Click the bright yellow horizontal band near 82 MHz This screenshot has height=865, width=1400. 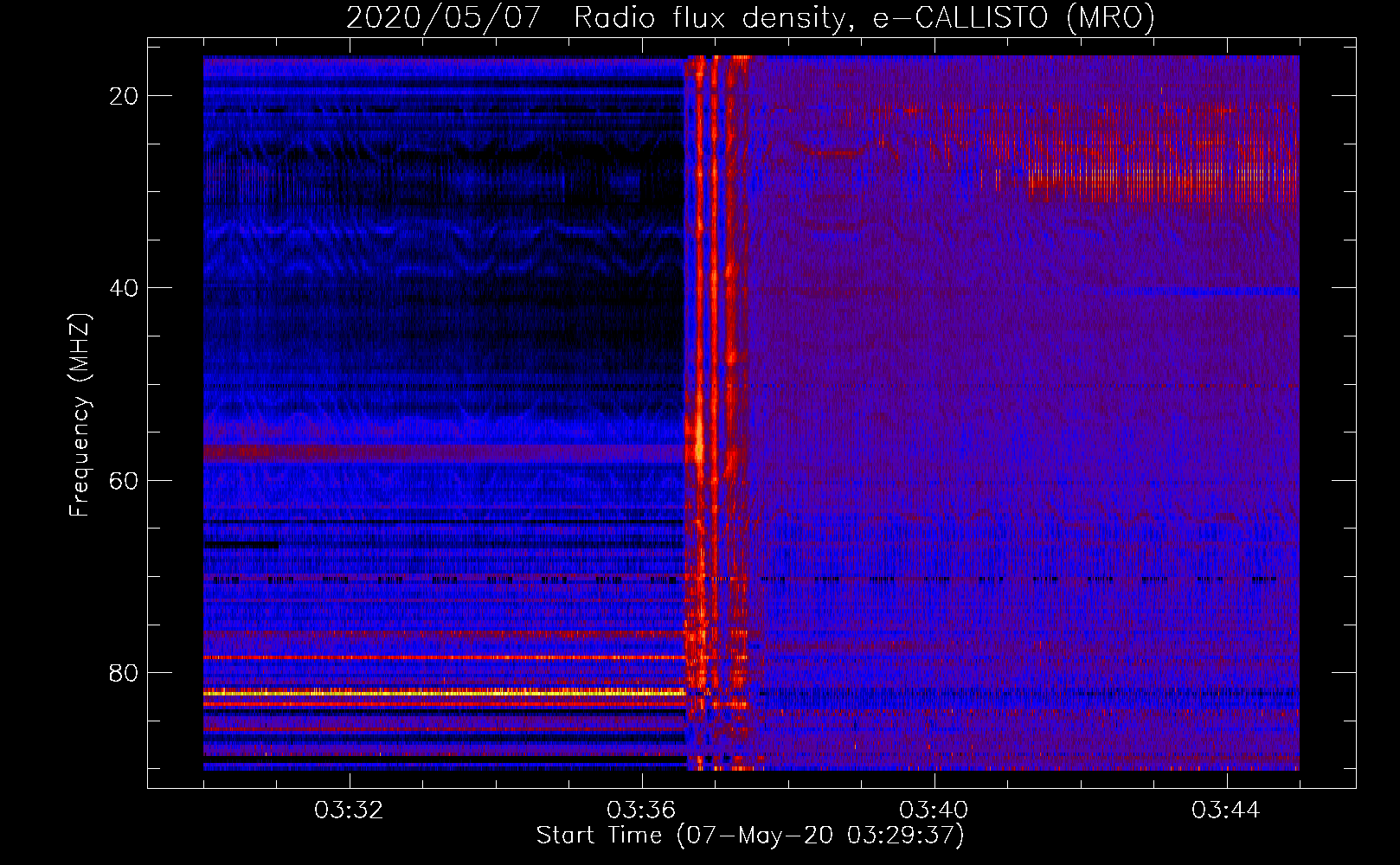coord(445,693)
